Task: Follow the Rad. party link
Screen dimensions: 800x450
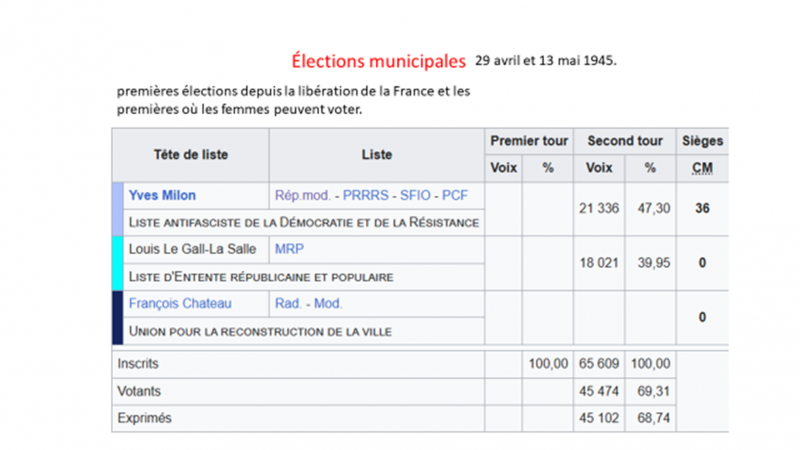Action: coord(288,303)
